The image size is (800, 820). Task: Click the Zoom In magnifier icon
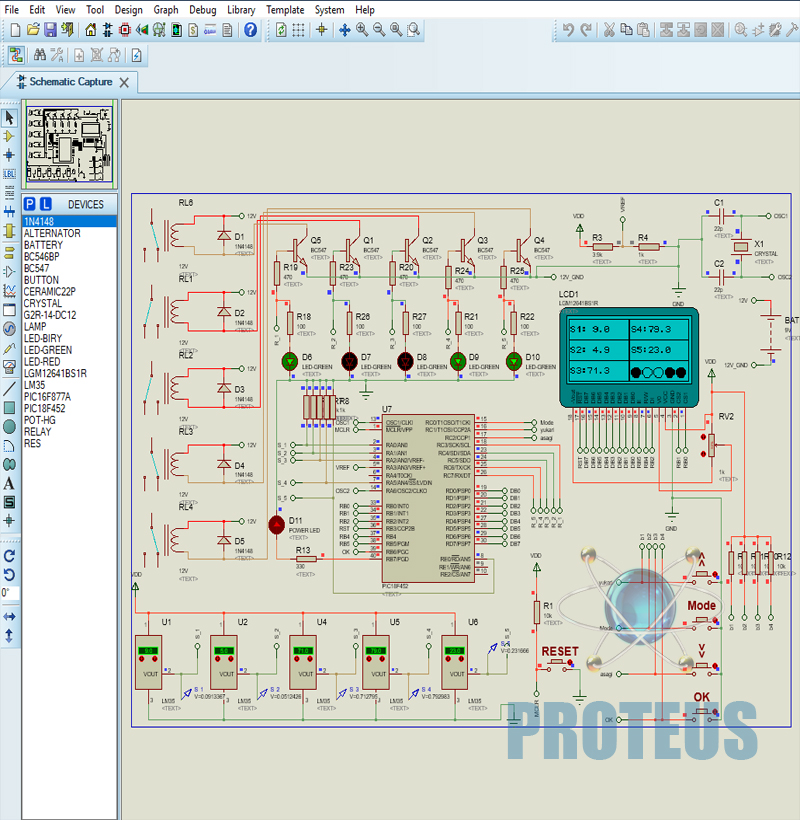(359, 29)
